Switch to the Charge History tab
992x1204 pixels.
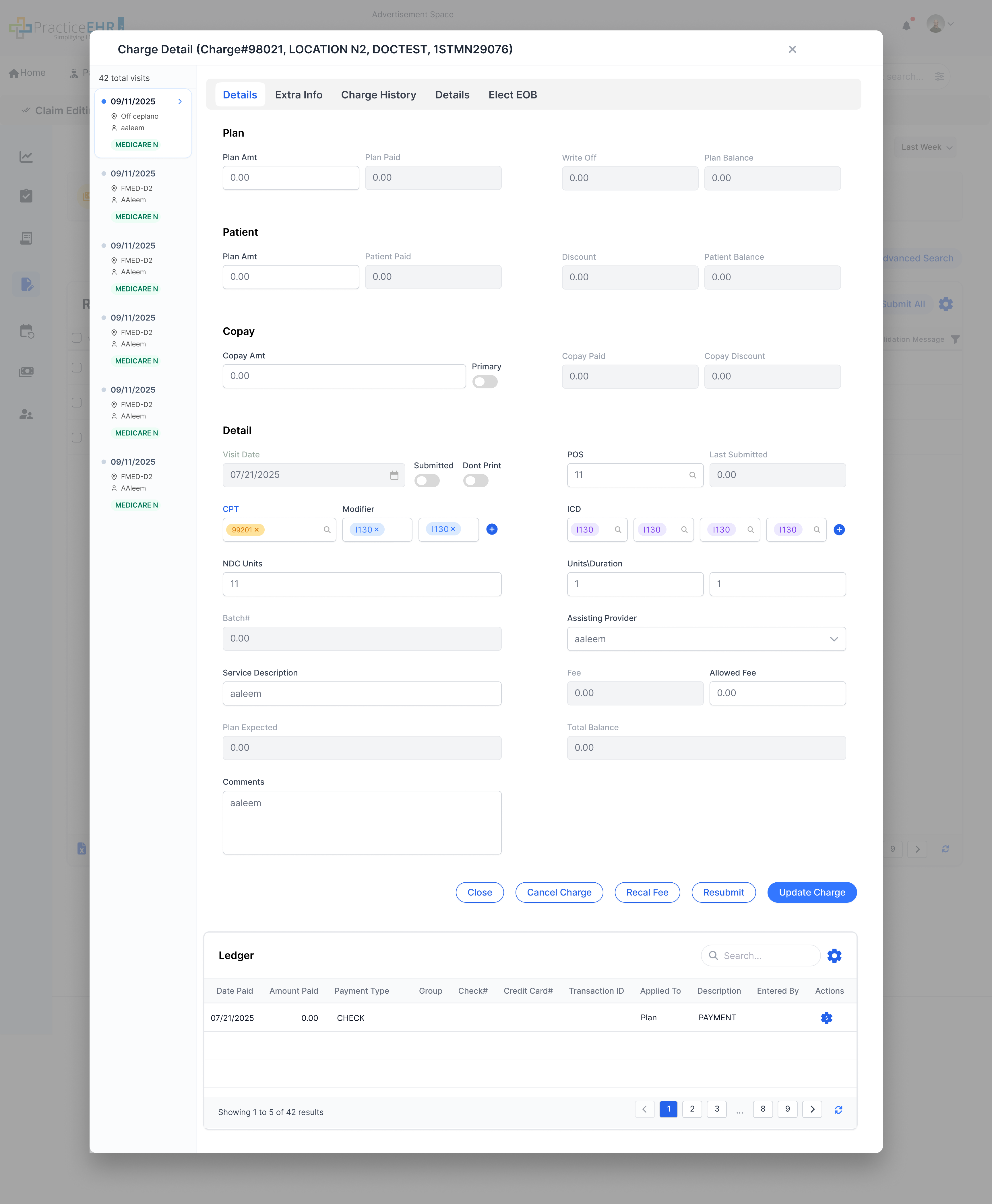click(x=378, y=95)
